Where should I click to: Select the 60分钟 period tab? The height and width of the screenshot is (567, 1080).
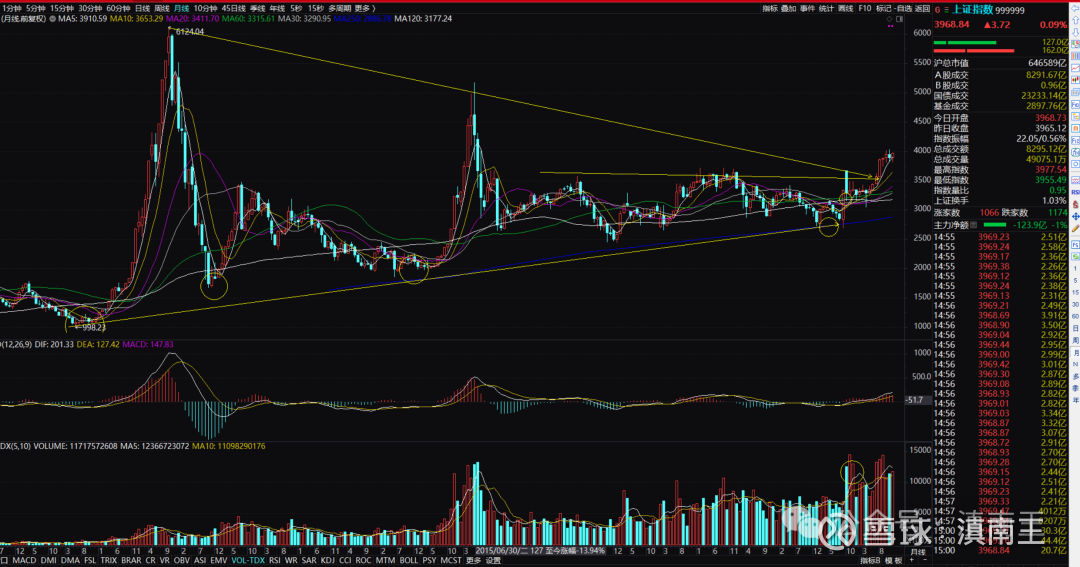(118, 8)
